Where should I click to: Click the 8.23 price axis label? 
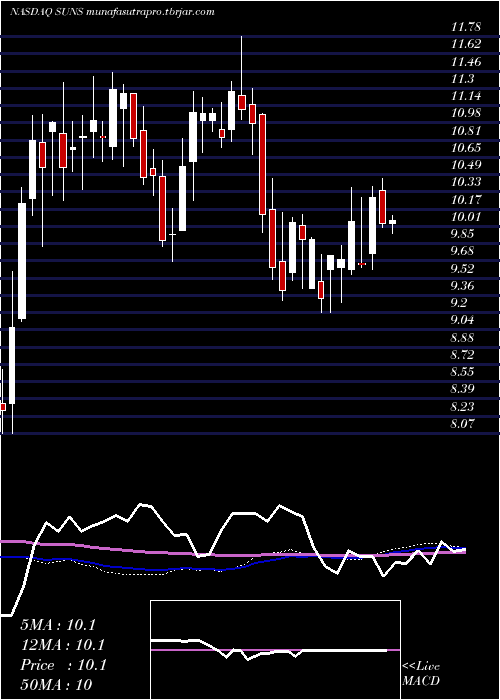pyautogui.click(x=463, y=407)
